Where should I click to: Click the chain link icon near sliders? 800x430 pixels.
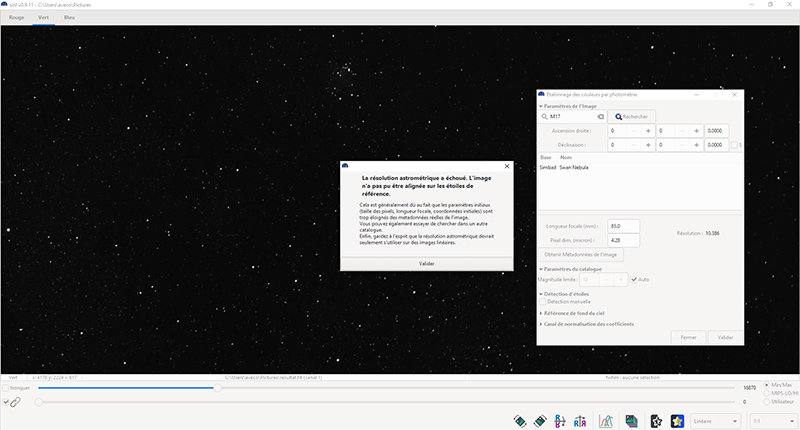coord(15,402)
